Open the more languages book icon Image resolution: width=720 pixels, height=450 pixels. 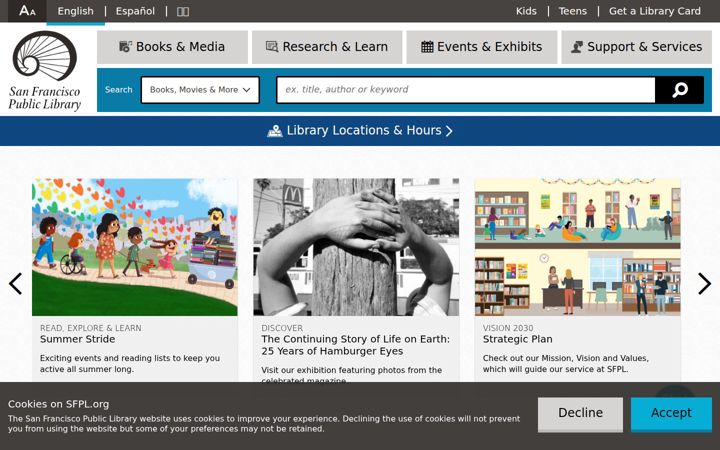coord(183,11)
